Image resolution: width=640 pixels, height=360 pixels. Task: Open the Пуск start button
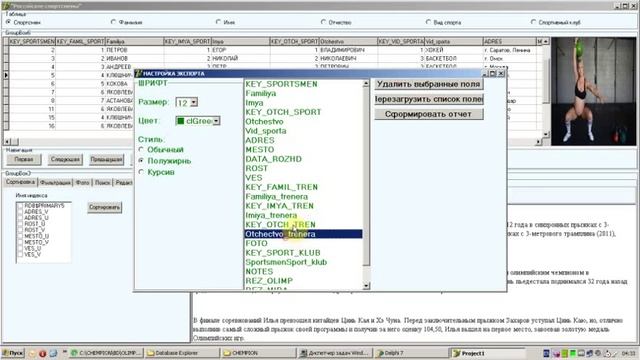13,353
